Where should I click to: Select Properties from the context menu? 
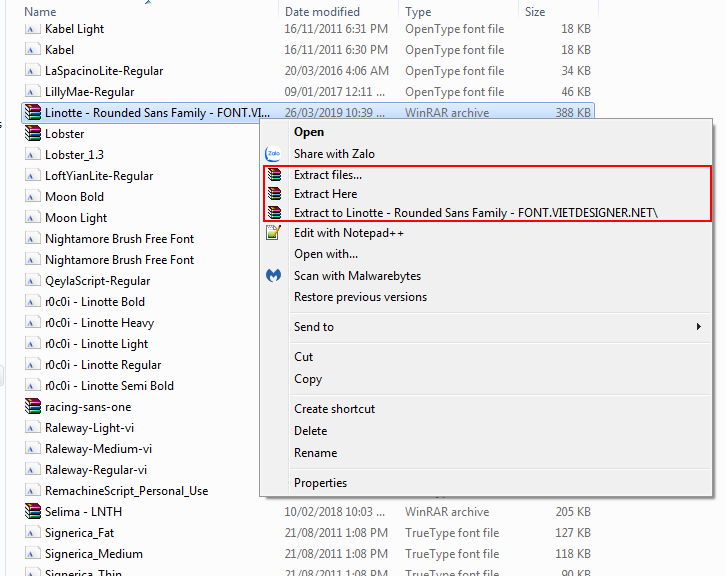click(320, 483)
